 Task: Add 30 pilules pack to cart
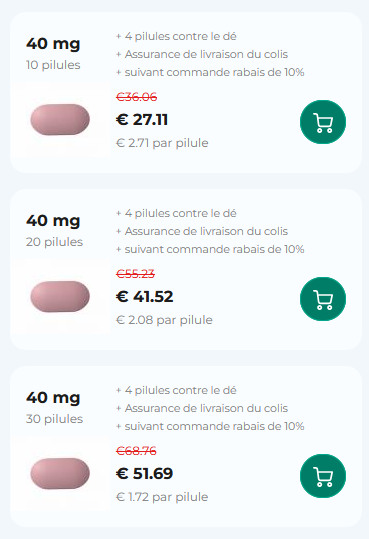(323, 476)
